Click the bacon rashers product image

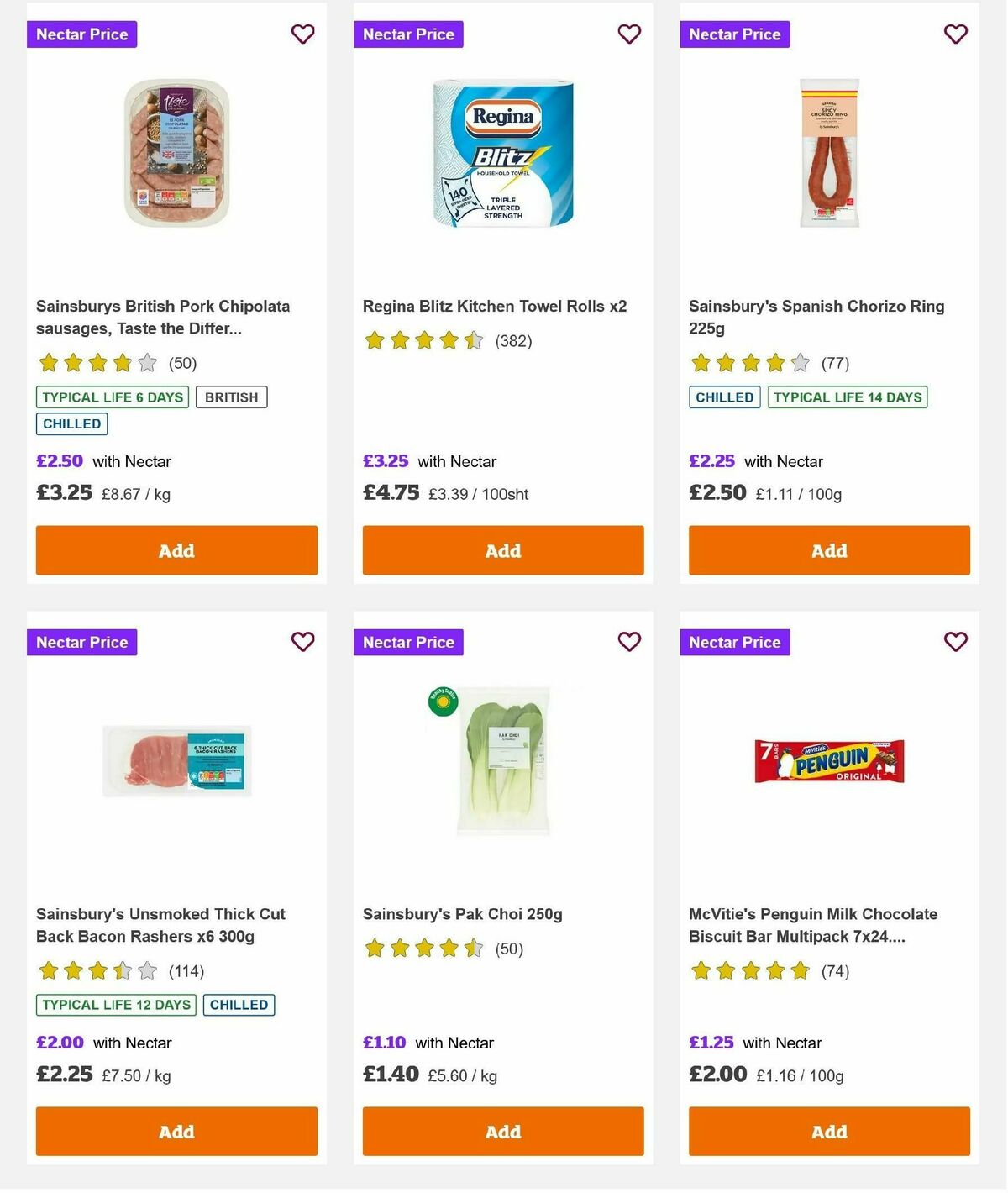coord(176,760)
